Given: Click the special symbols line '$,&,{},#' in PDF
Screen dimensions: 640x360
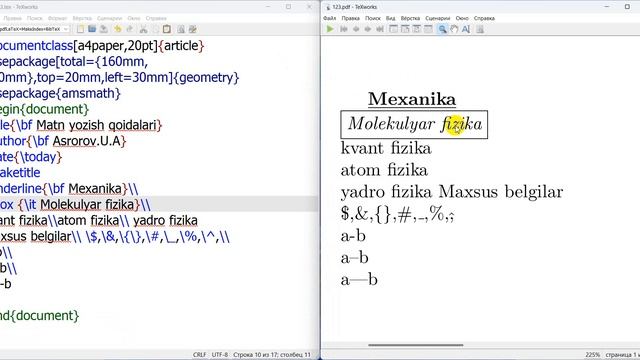Looking at the screenshot, I should pyautogui.click(x=398, y=214).
